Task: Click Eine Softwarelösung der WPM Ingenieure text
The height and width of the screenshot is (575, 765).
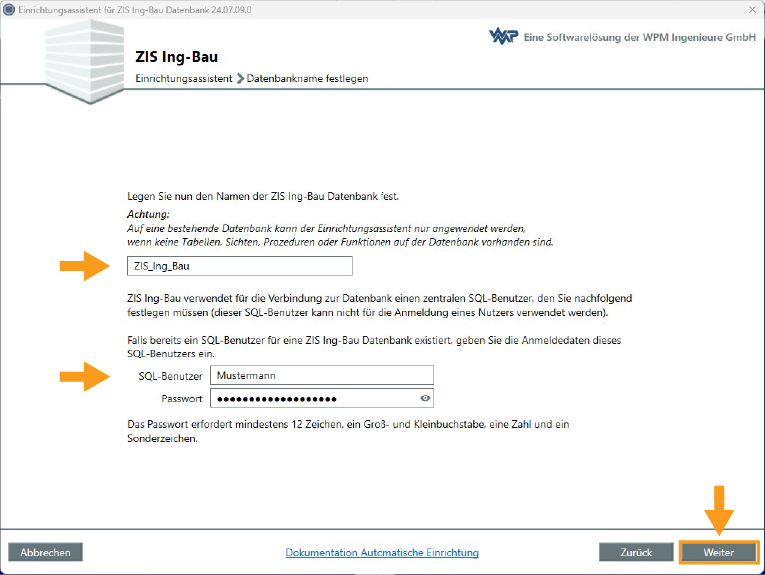Action: [x=640, y=37]
